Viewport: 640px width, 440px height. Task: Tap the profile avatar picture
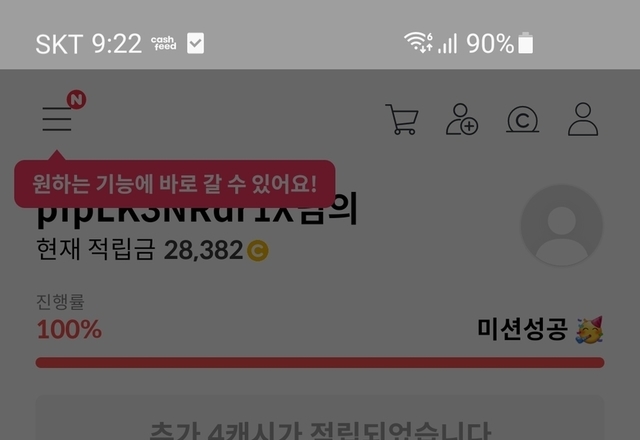tap(562, 225)
